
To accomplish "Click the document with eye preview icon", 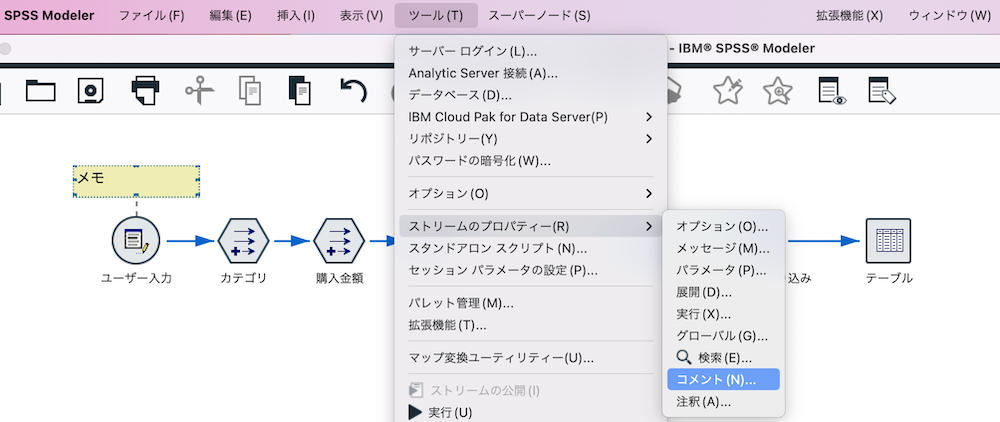I will (832, 91).
